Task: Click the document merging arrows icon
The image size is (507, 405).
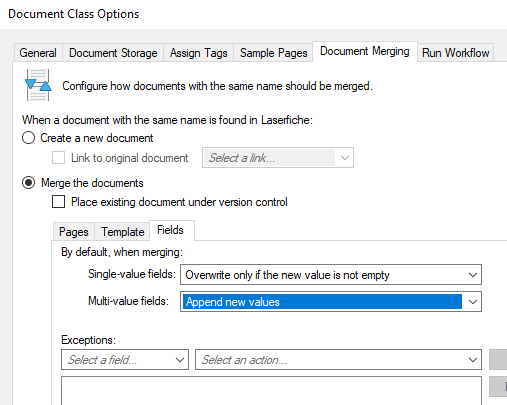Action: [x=38, y=85]
